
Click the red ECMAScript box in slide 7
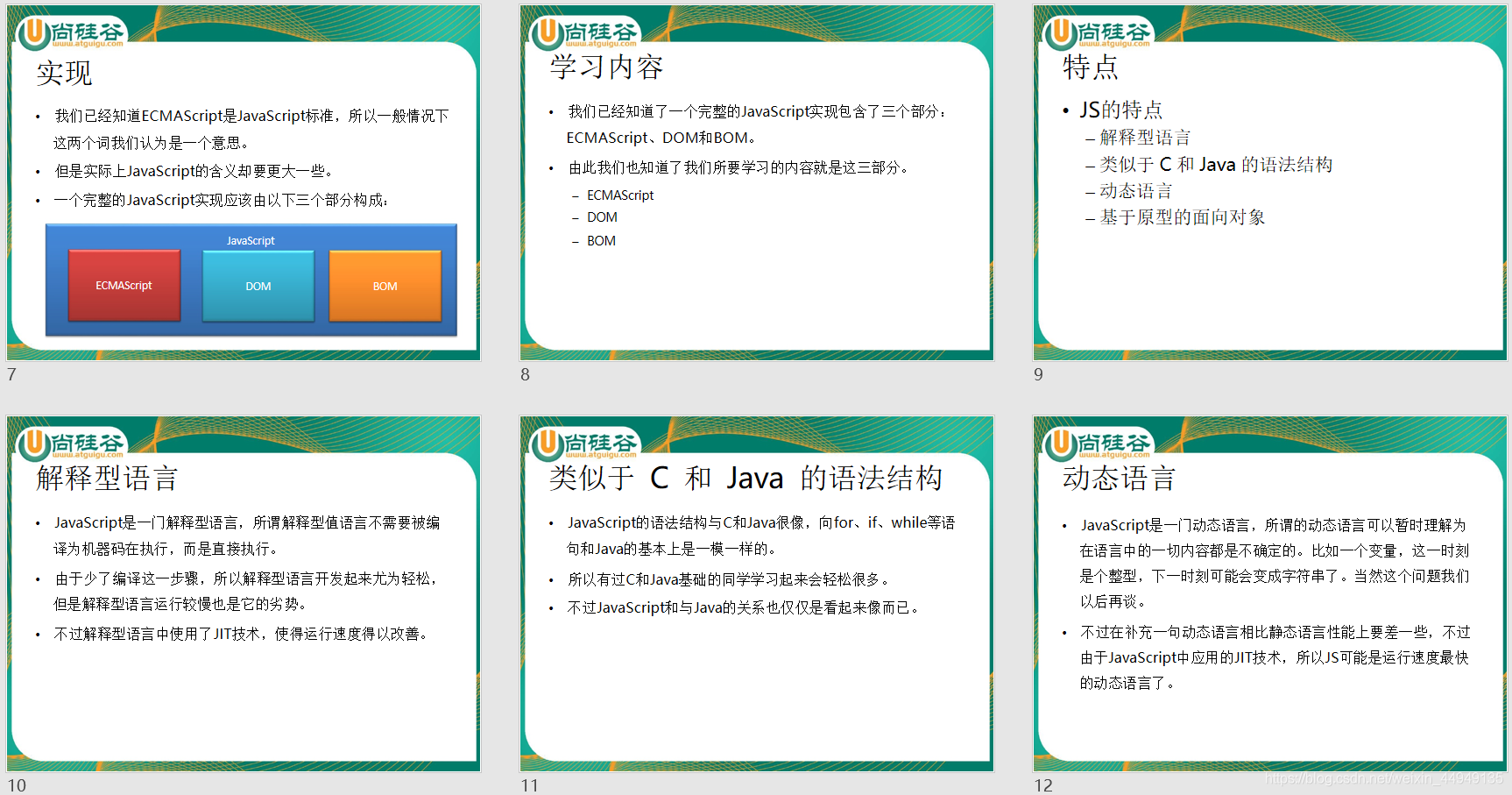[x=124, y=286]
